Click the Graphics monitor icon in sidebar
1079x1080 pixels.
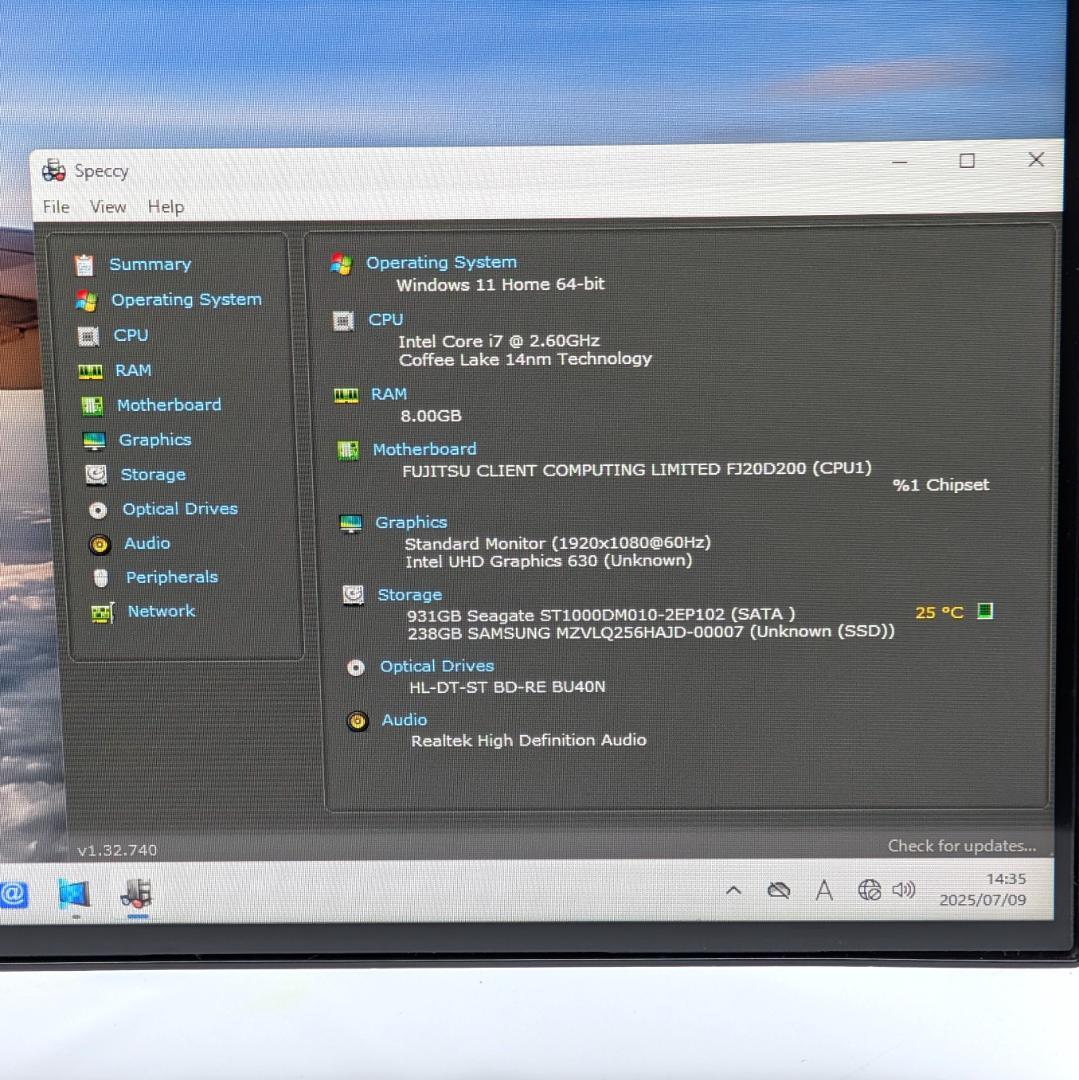click(x=94, y=441)
